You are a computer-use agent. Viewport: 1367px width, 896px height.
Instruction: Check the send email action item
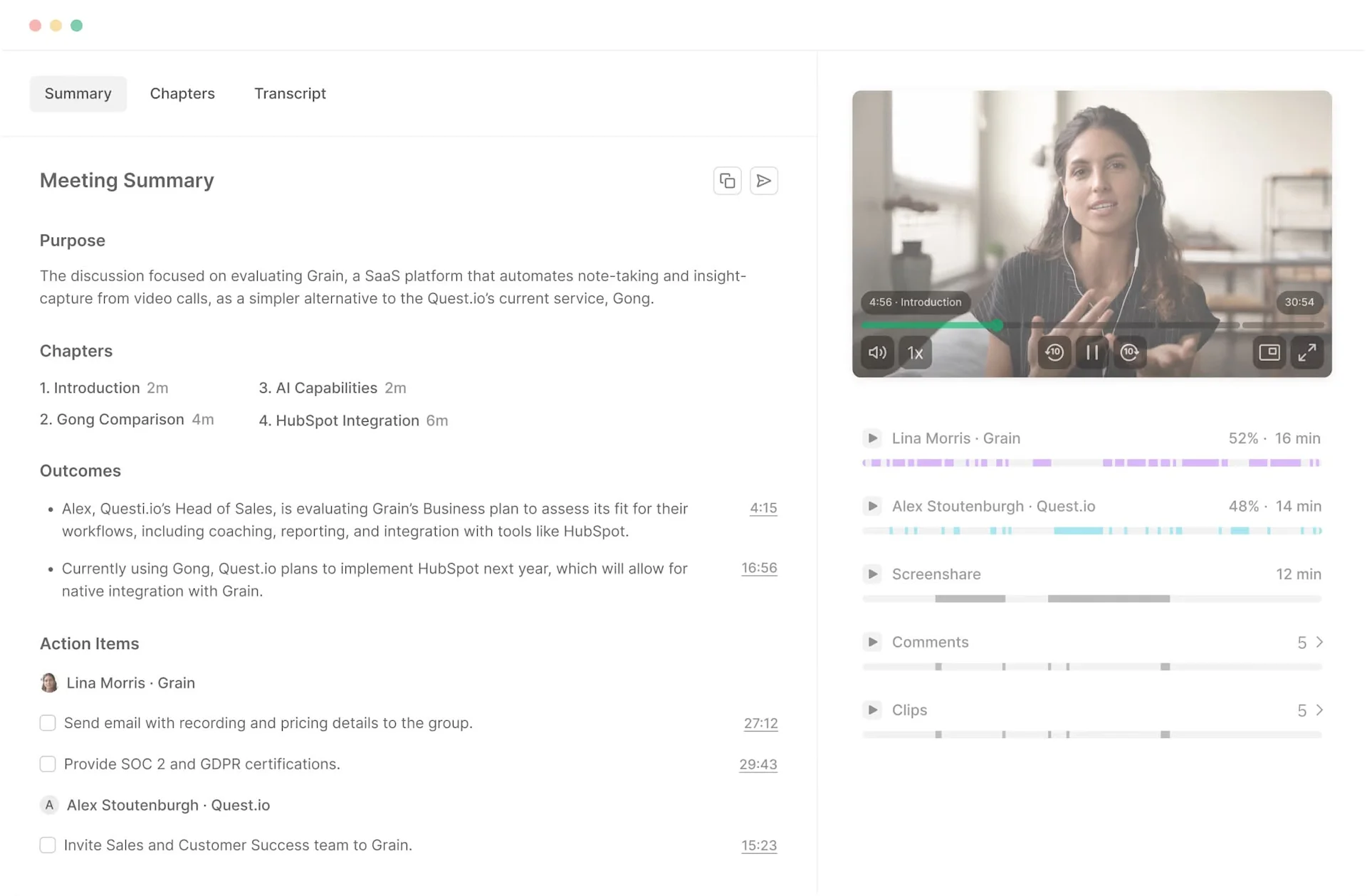[48, 723]
